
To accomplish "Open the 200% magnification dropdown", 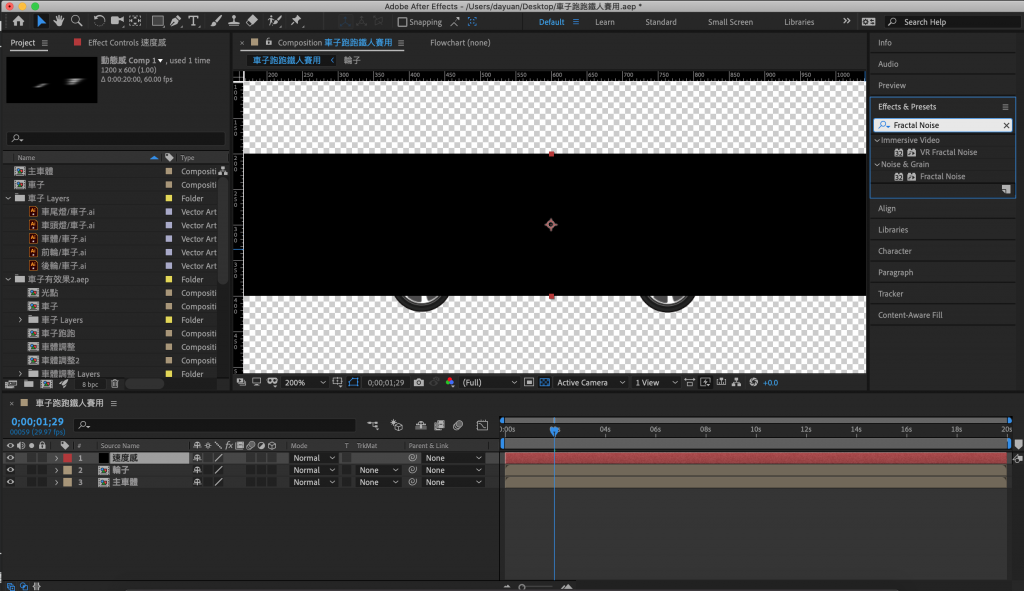I will click(305, 382).
